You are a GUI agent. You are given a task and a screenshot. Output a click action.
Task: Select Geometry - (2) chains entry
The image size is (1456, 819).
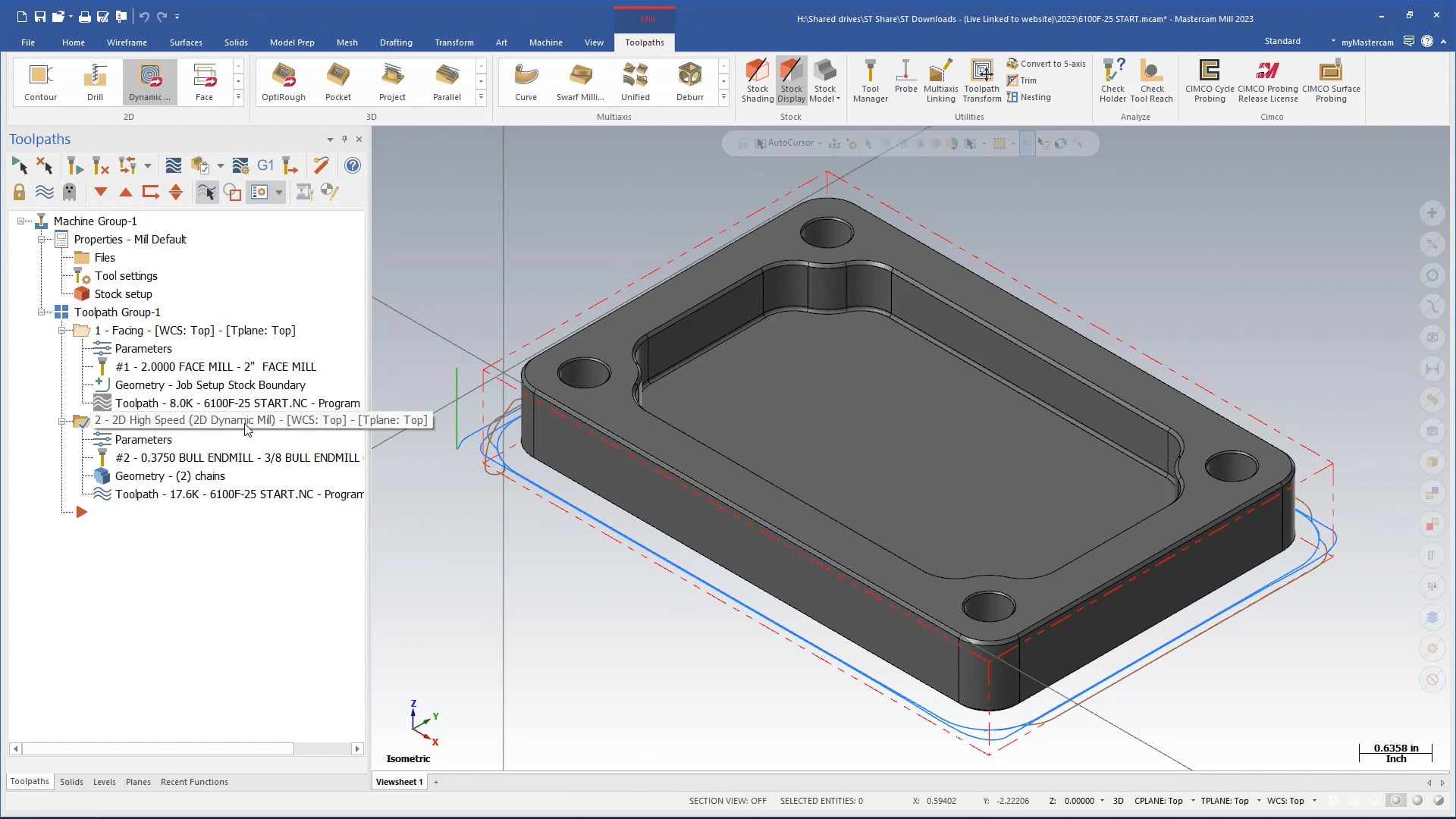point(170,475)
